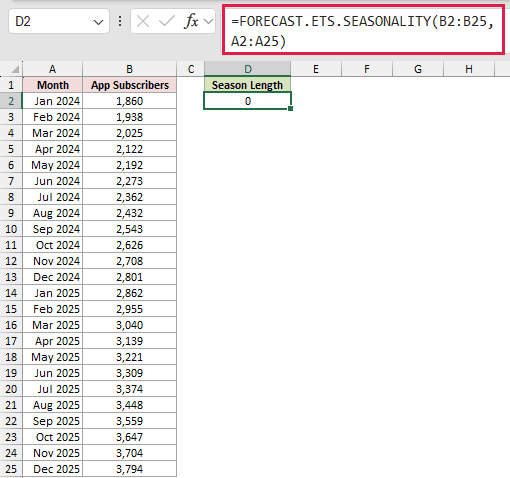Click the three-dot handle beside the Name Box
Screen dimensions: 510x478
[120, 22]
